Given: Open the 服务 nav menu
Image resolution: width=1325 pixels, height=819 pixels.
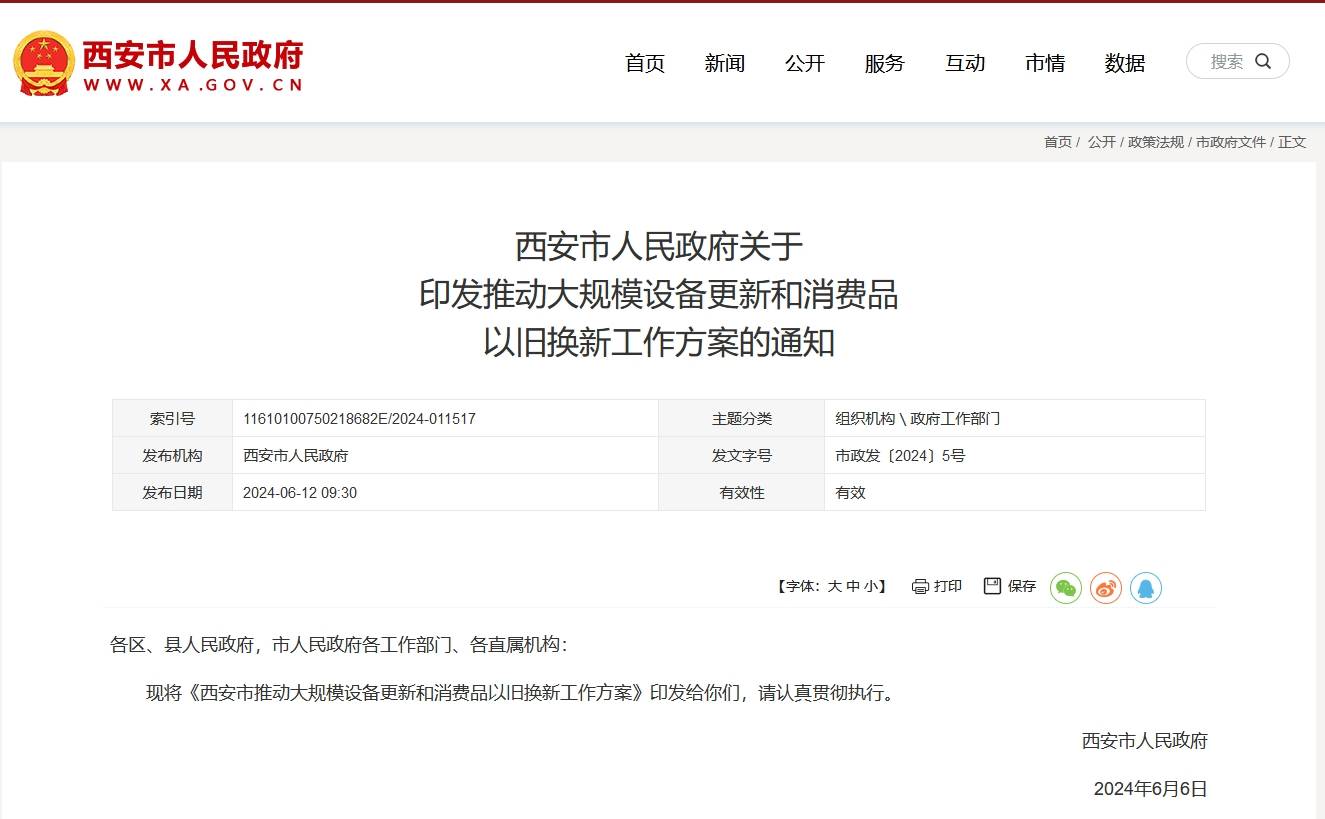Looking at the screenshot, I should (885, 63).
